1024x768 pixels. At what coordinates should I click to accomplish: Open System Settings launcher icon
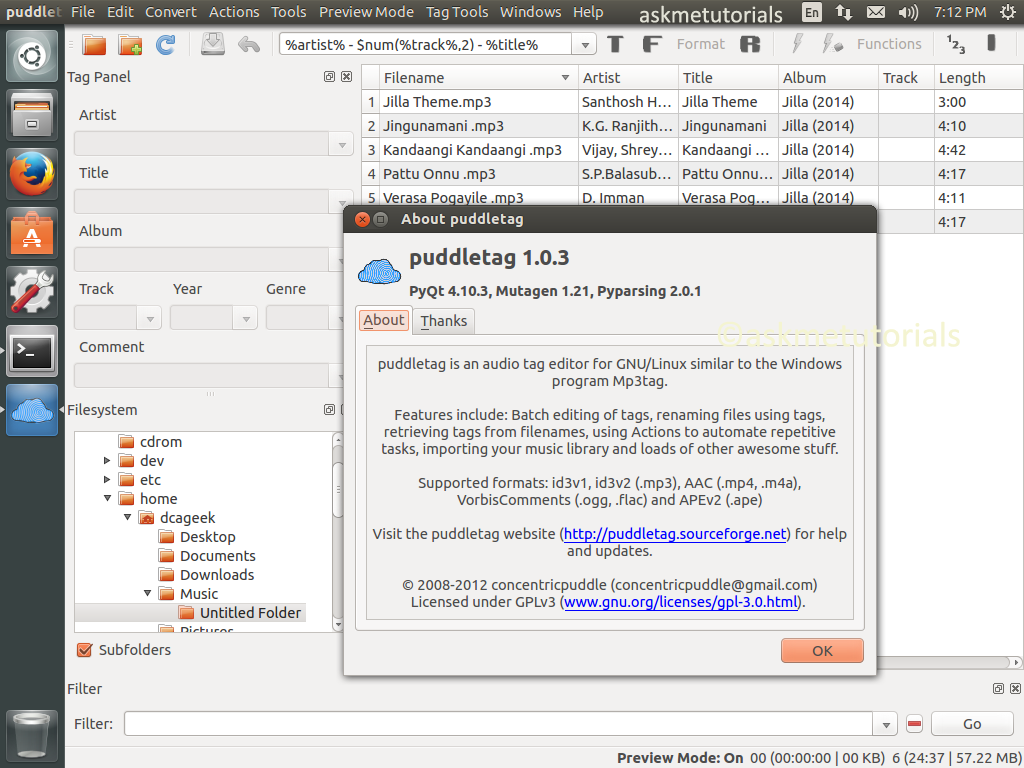(x=31, y=291)
